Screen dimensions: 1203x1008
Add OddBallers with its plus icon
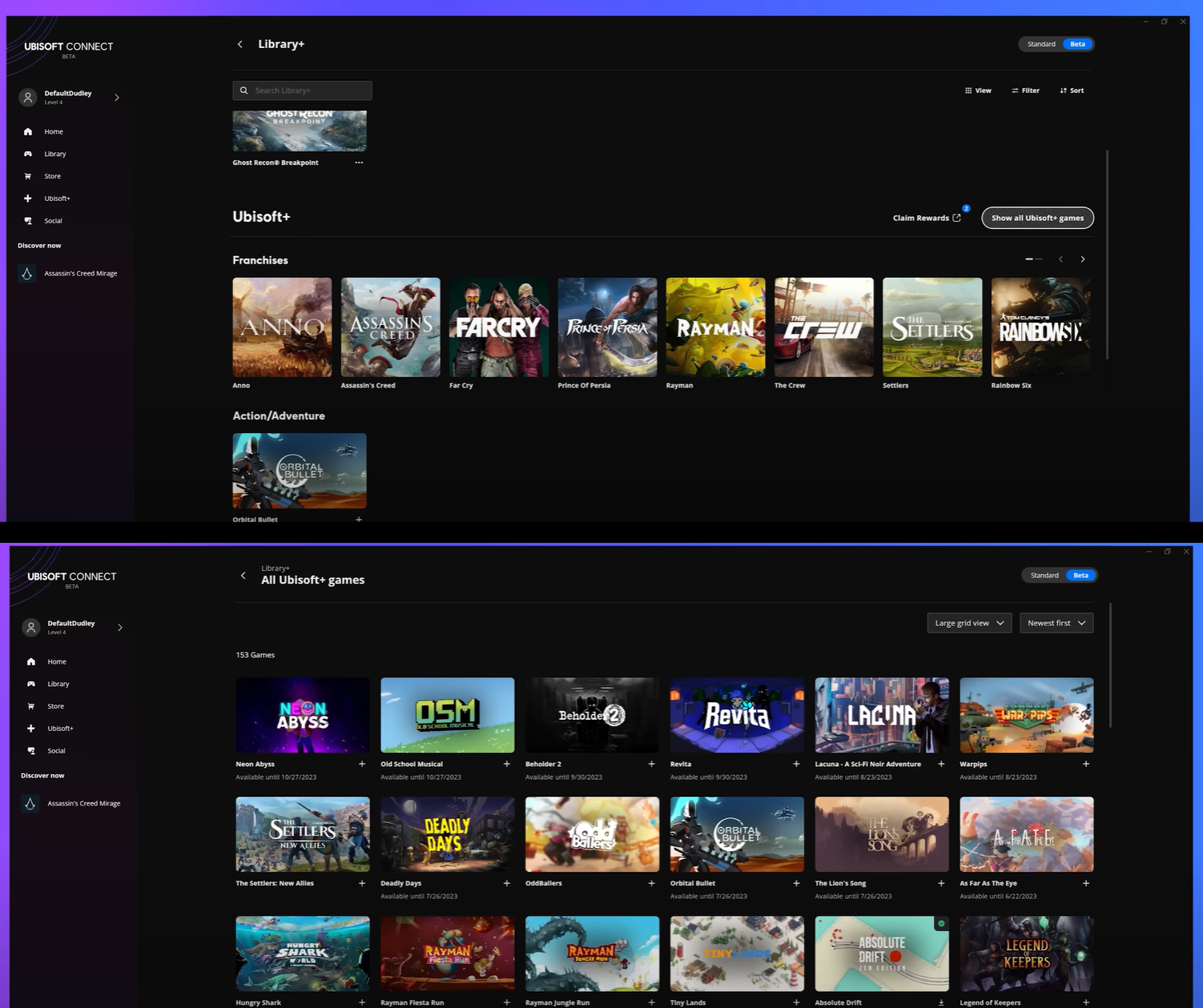click(x=651, y=883)
